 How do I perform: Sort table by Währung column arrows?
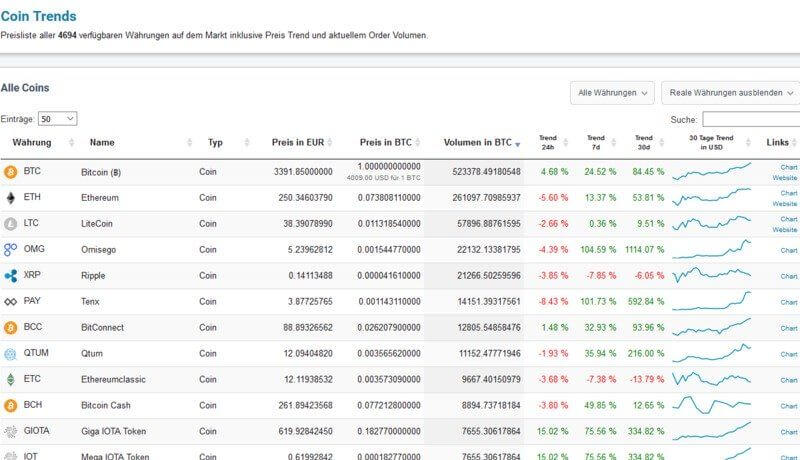point(71,143)
